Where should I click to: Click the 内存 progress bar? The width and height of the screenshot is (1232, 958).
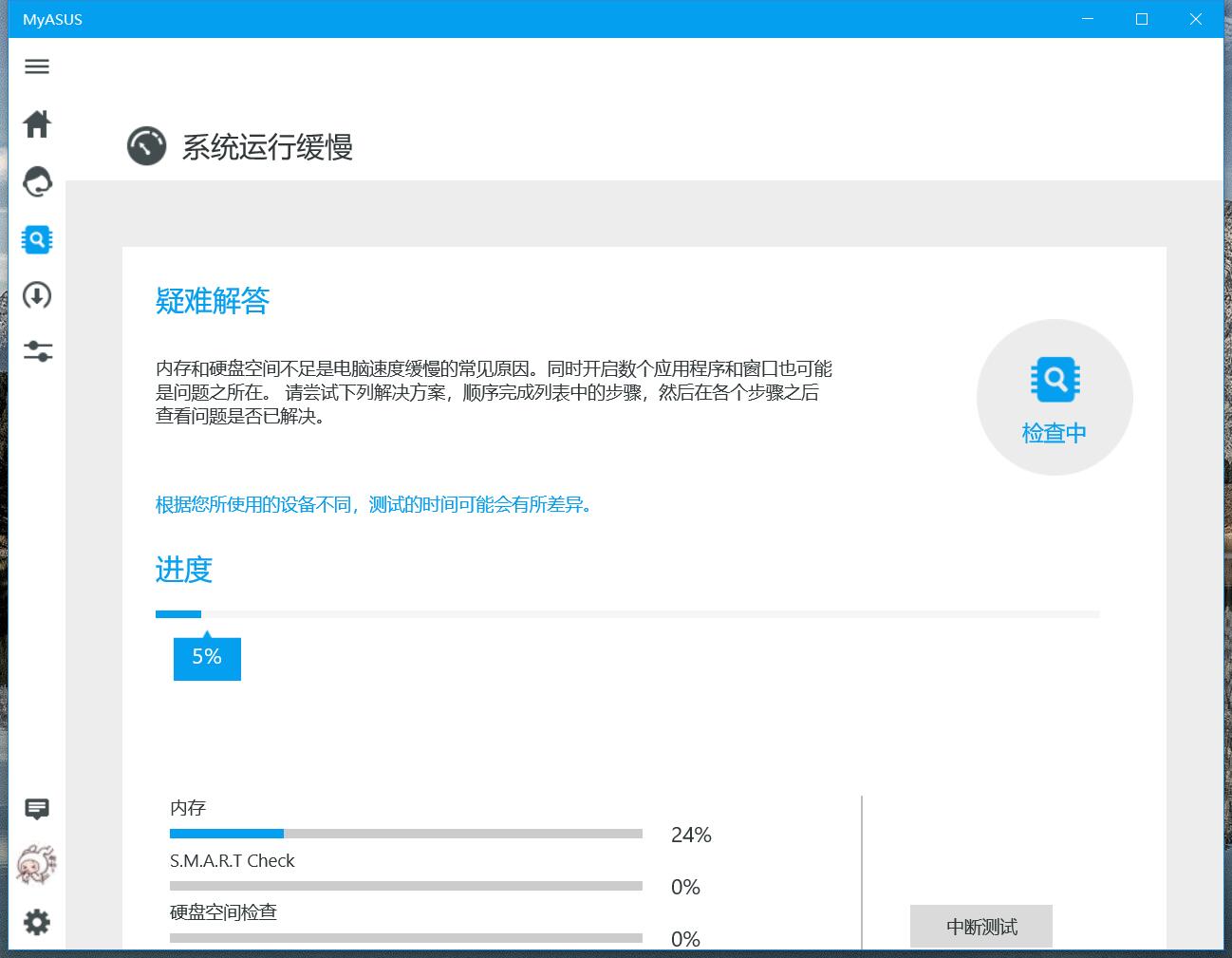tap(405, 833)
